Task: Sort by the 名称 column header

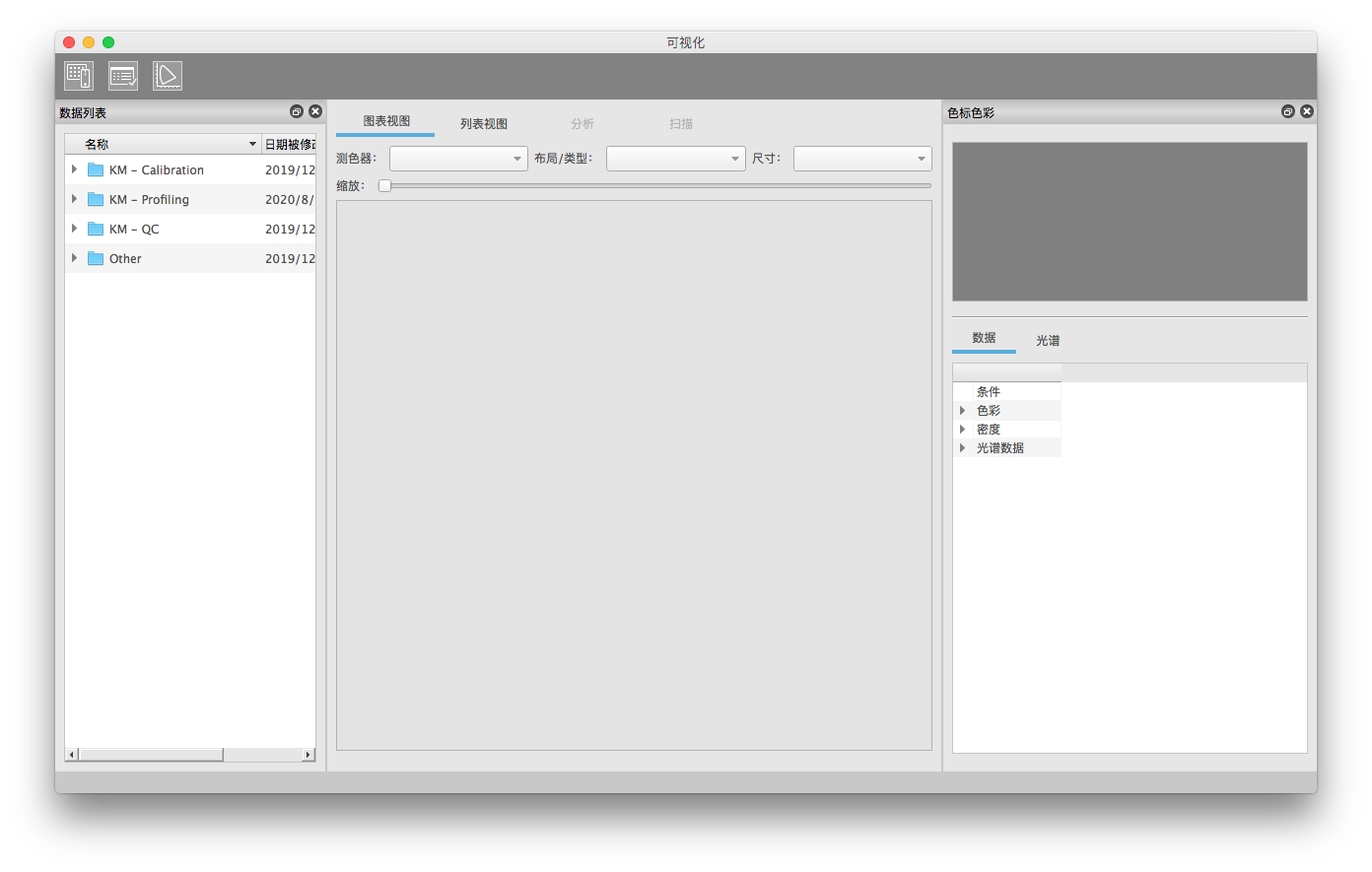Action: pos(163,144)
